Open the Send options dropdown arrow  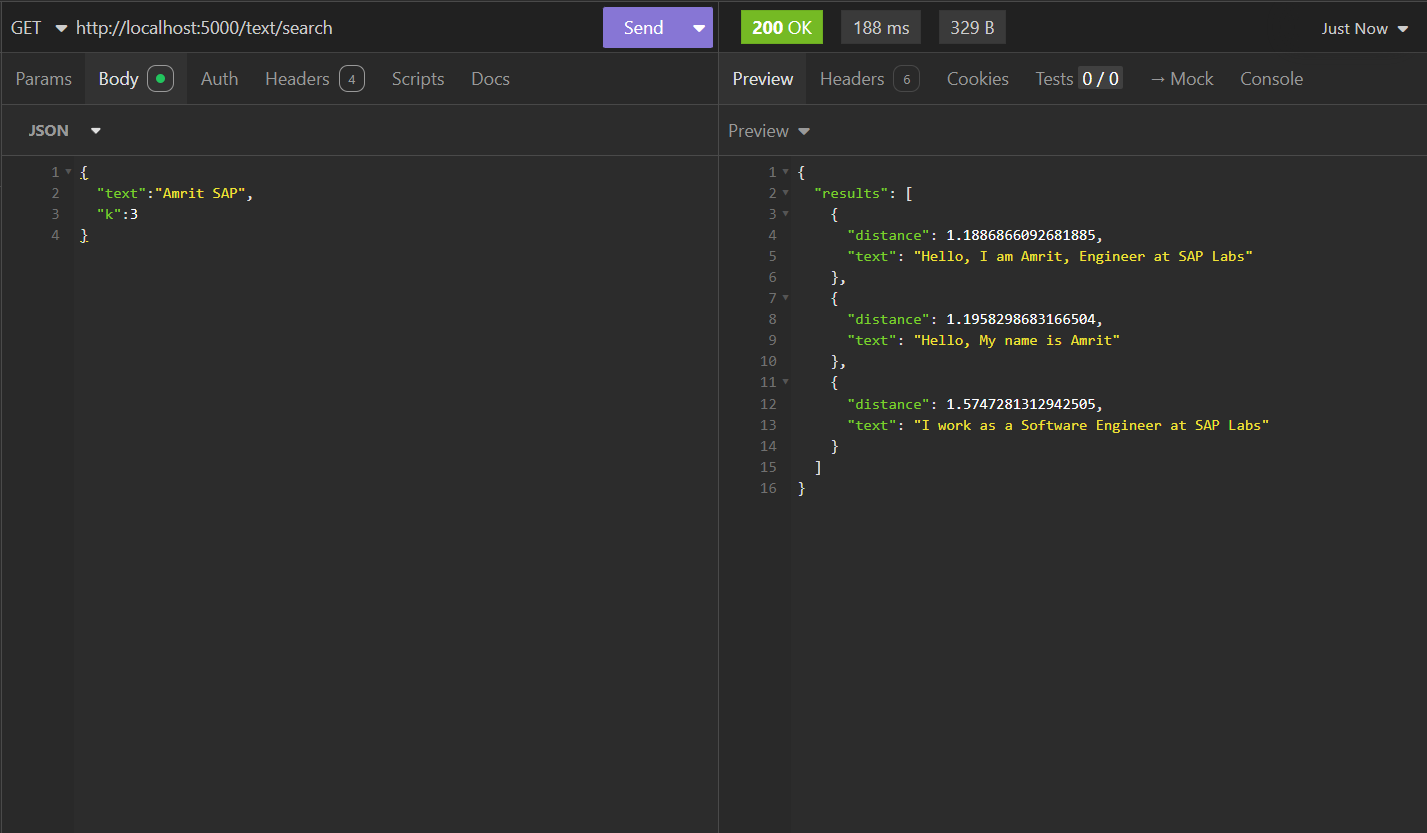(698, 28)
